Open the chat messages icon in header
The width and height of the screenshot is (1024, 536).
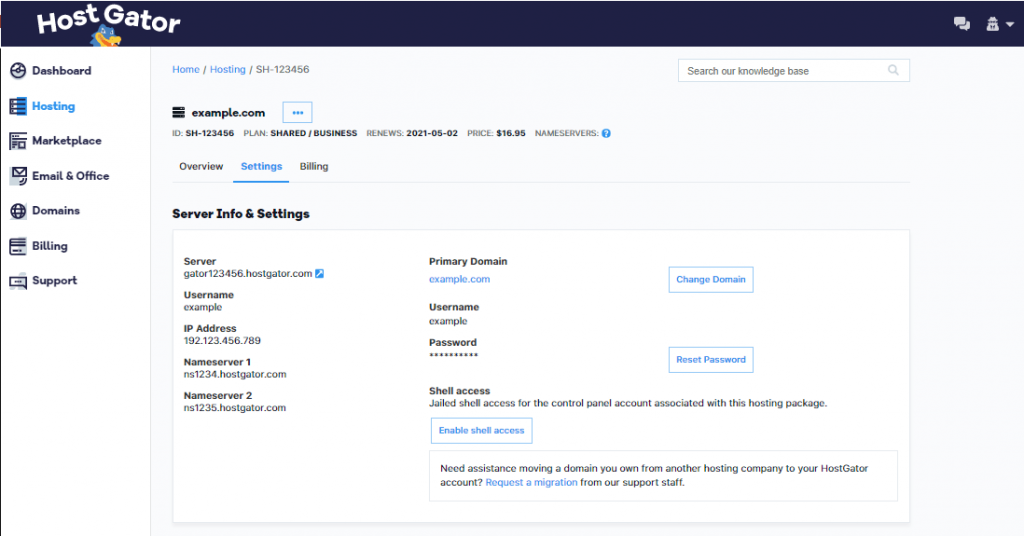(x=961, y=24)
